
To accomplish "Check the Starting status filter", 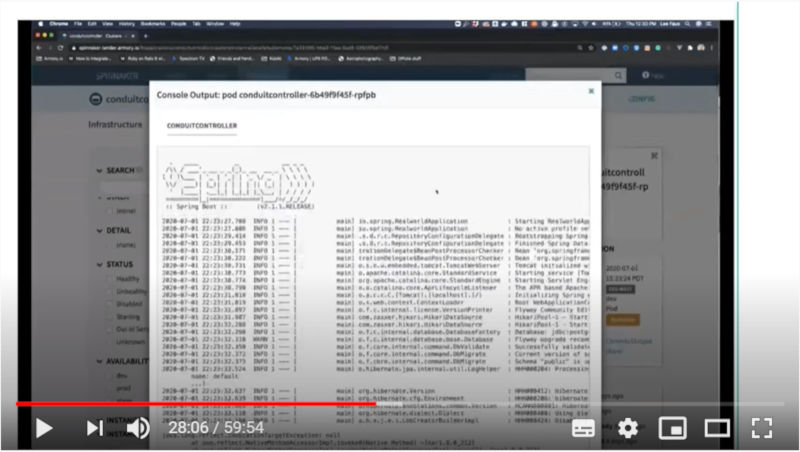I will coord(110,317).
